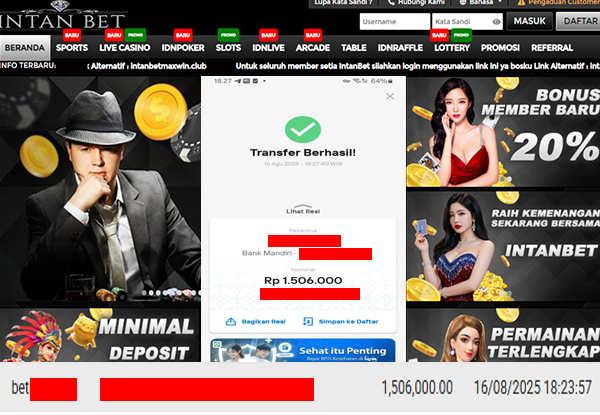Screen dimensions: 600x415
Task: Click the Bahasa globe icon
Action: click(x=462, y=2)
